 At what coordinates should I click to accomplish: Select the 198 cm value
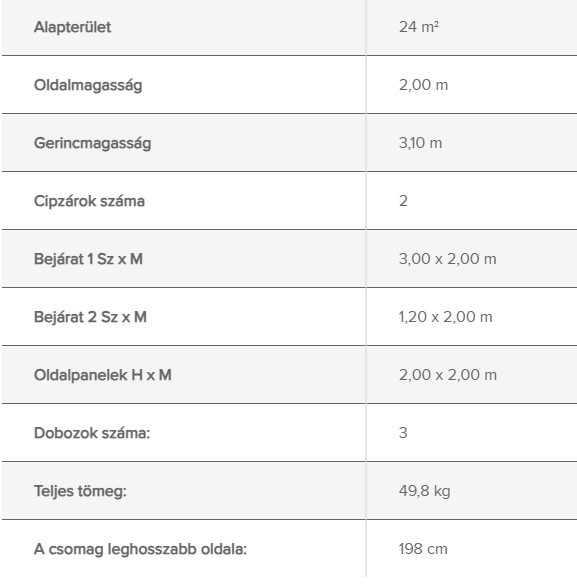(x=423, y=549)
